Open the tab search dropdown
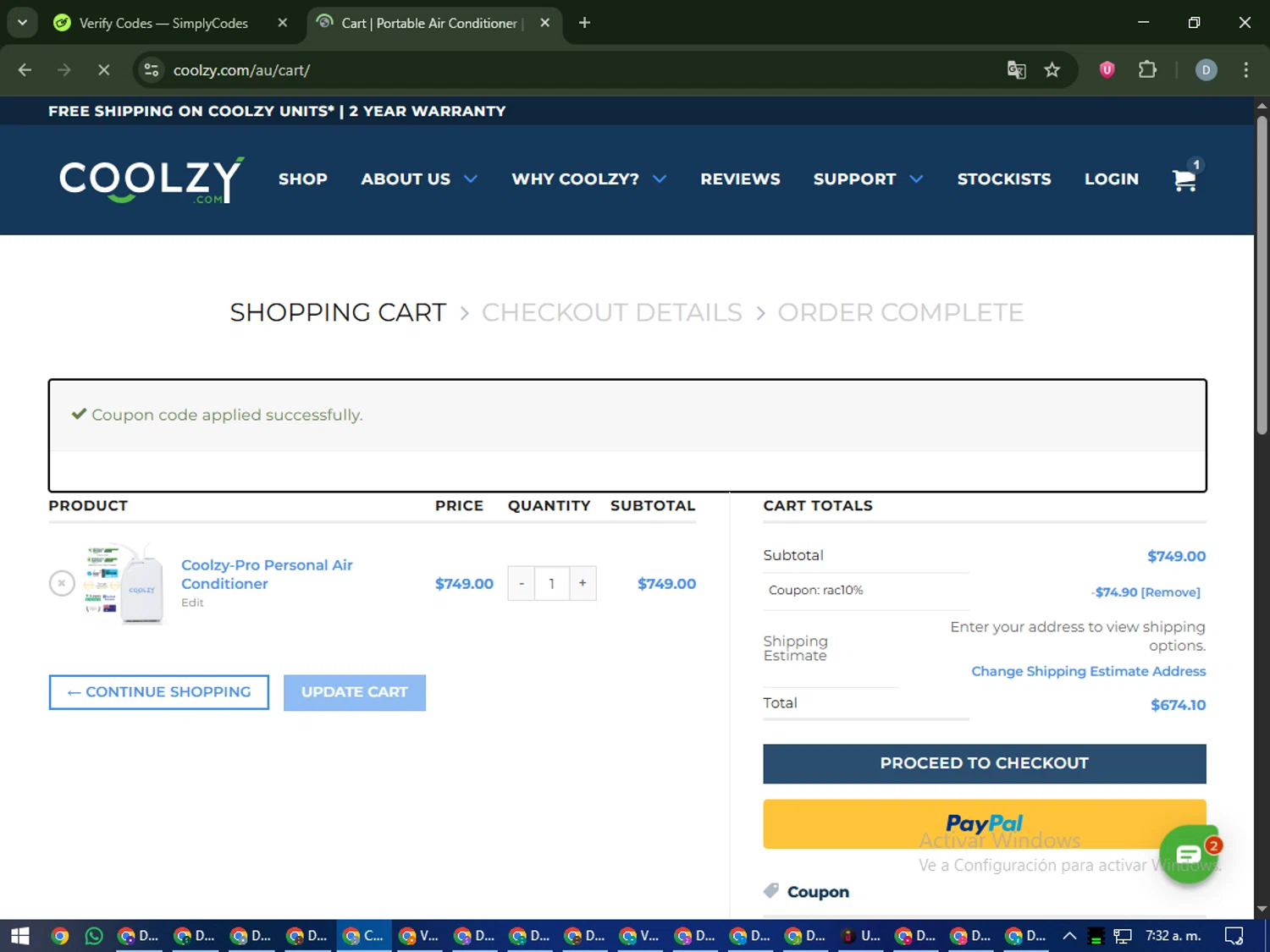 point(22,23)
